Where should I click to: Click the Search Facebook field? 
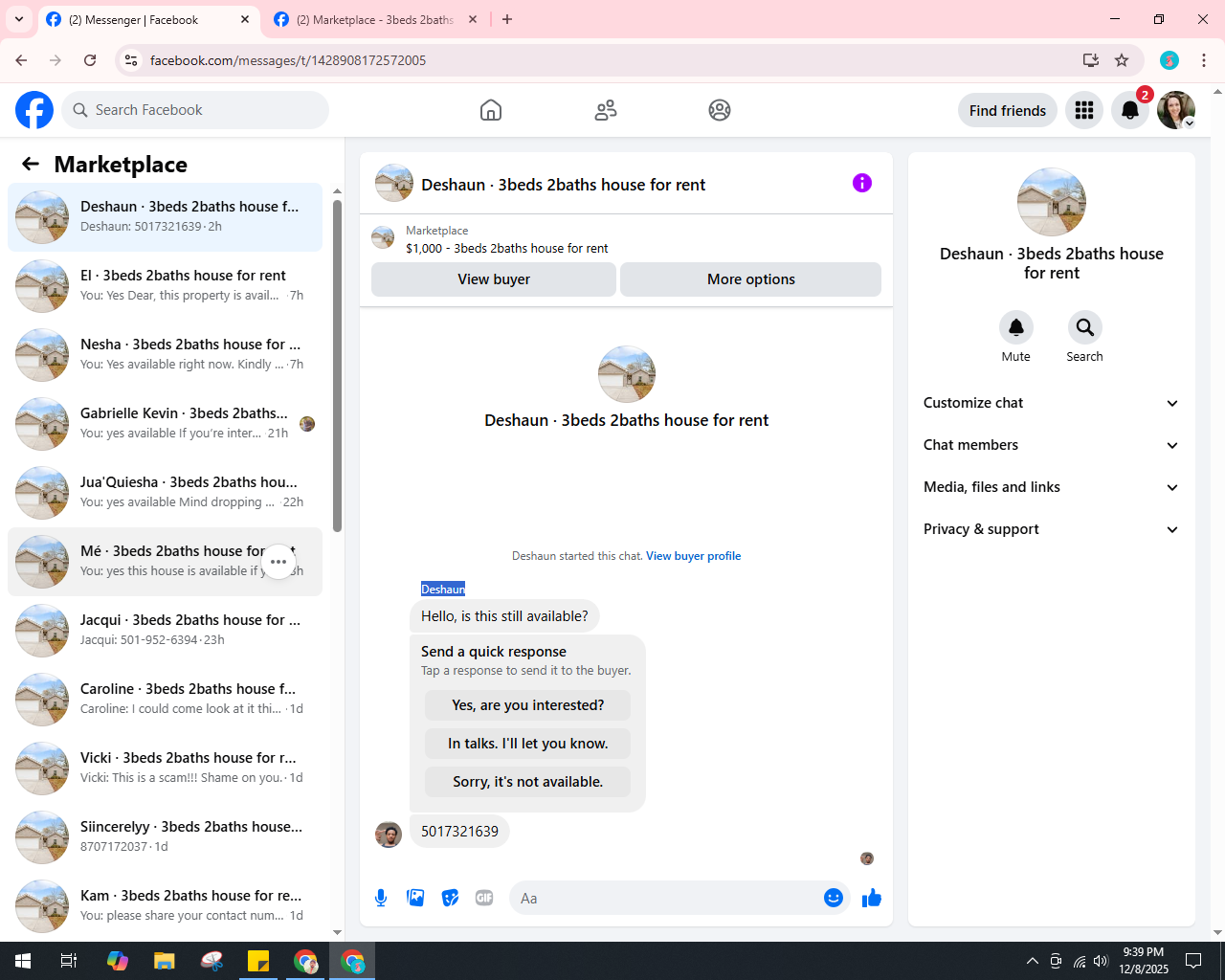coord(195,110)
